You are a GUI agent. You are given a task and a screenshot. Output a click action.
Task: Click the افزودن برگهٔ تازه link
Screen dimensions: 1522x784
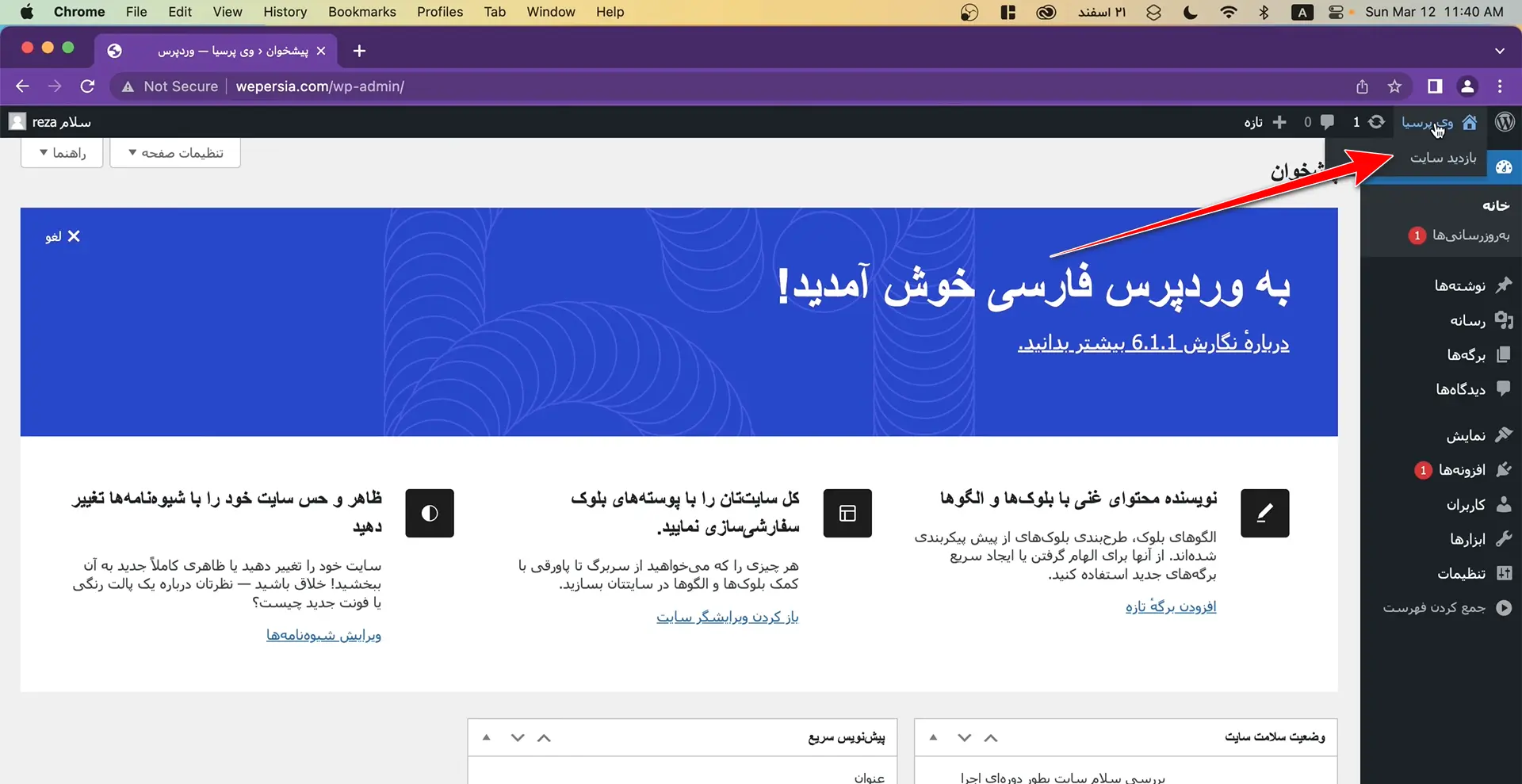click(x=1171, y=606)
